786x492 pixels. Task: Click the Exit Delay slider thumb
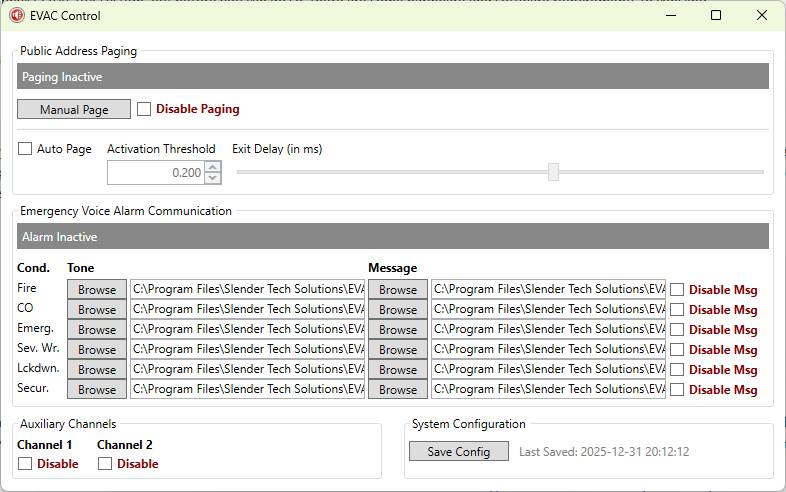point(553,172)
